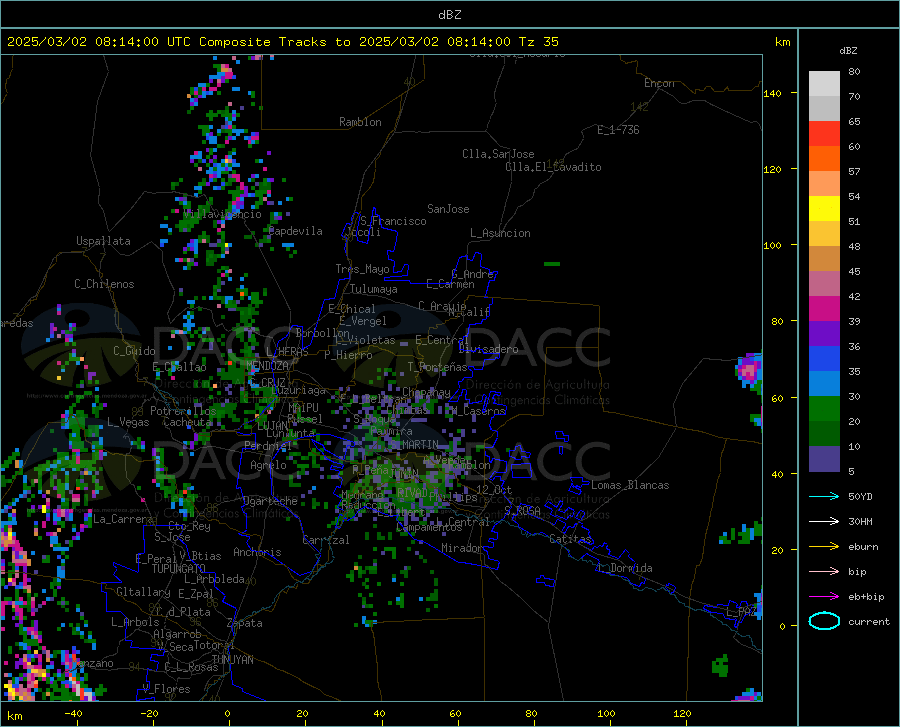Image resolution: width=900 pixels, height=727 pixels.
Task: Click the Potrerillos map label
Action: (183, 411)
